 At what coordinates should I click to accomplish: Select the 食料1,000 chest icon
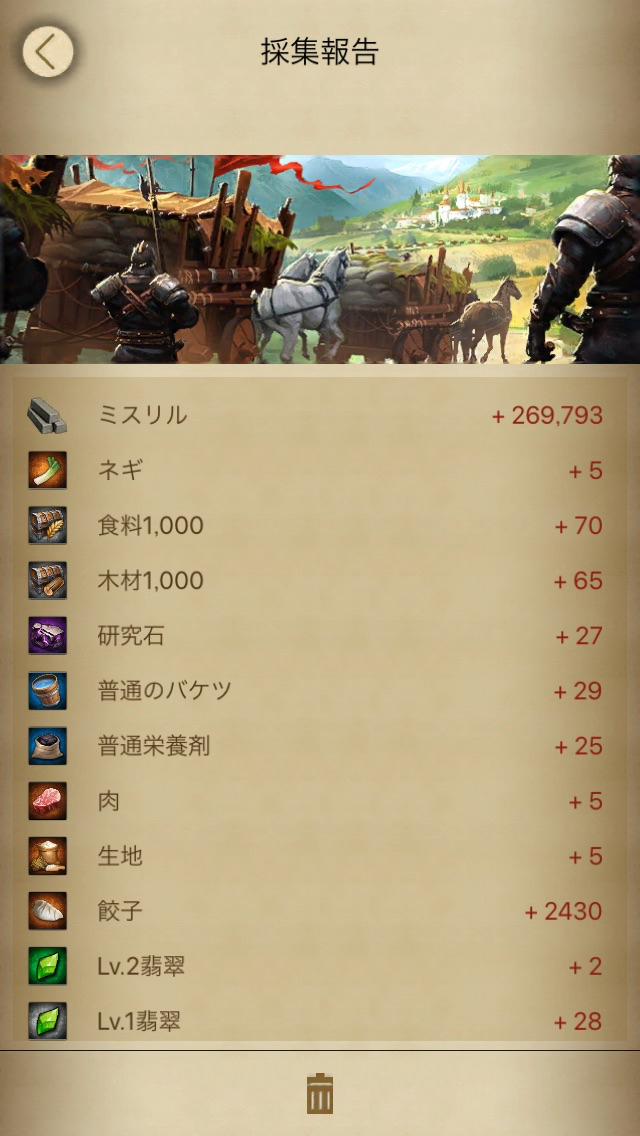point(47,526)
